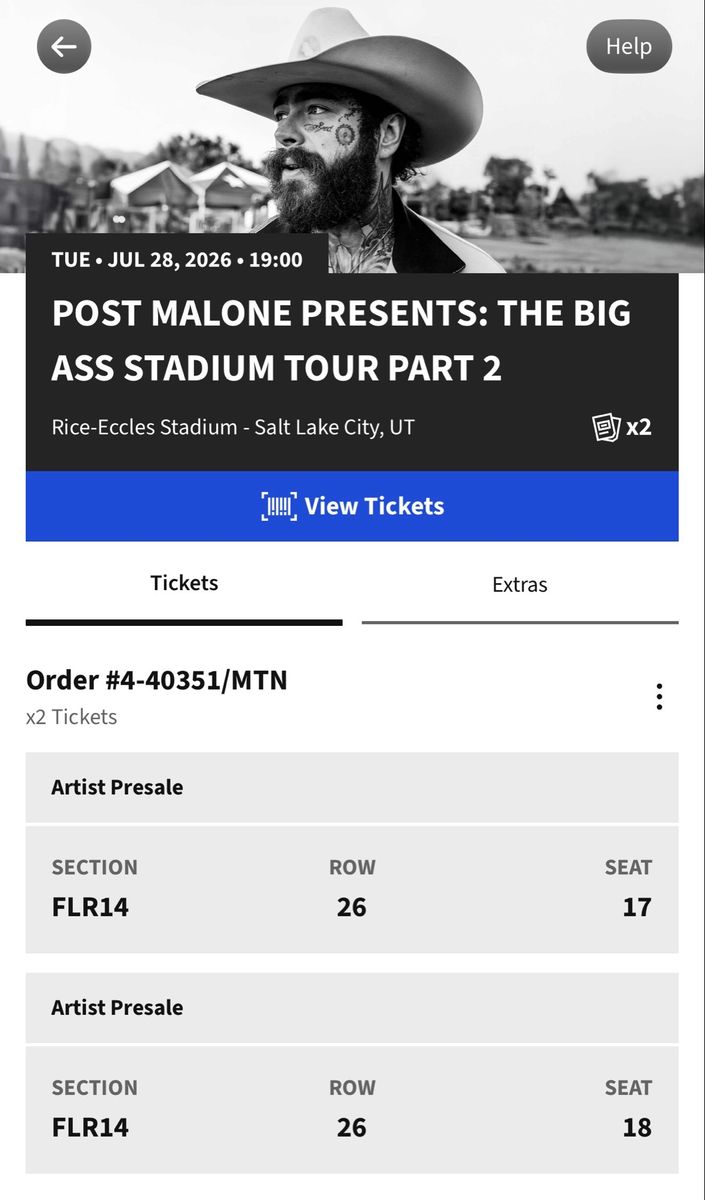This screenshot has height=1200, width=705.
Task: Tap the first Artist Presale header
Action: point(352,787)
